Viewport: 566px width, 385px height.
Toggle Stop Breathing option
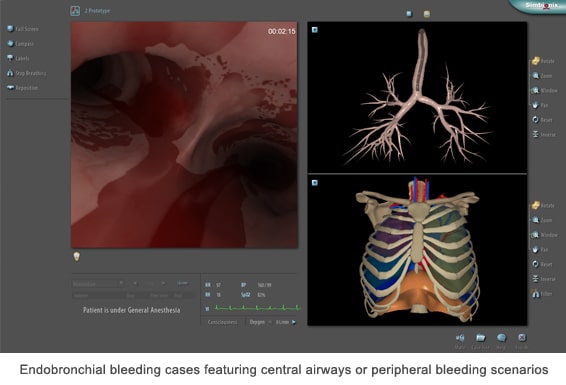point(26,73)
